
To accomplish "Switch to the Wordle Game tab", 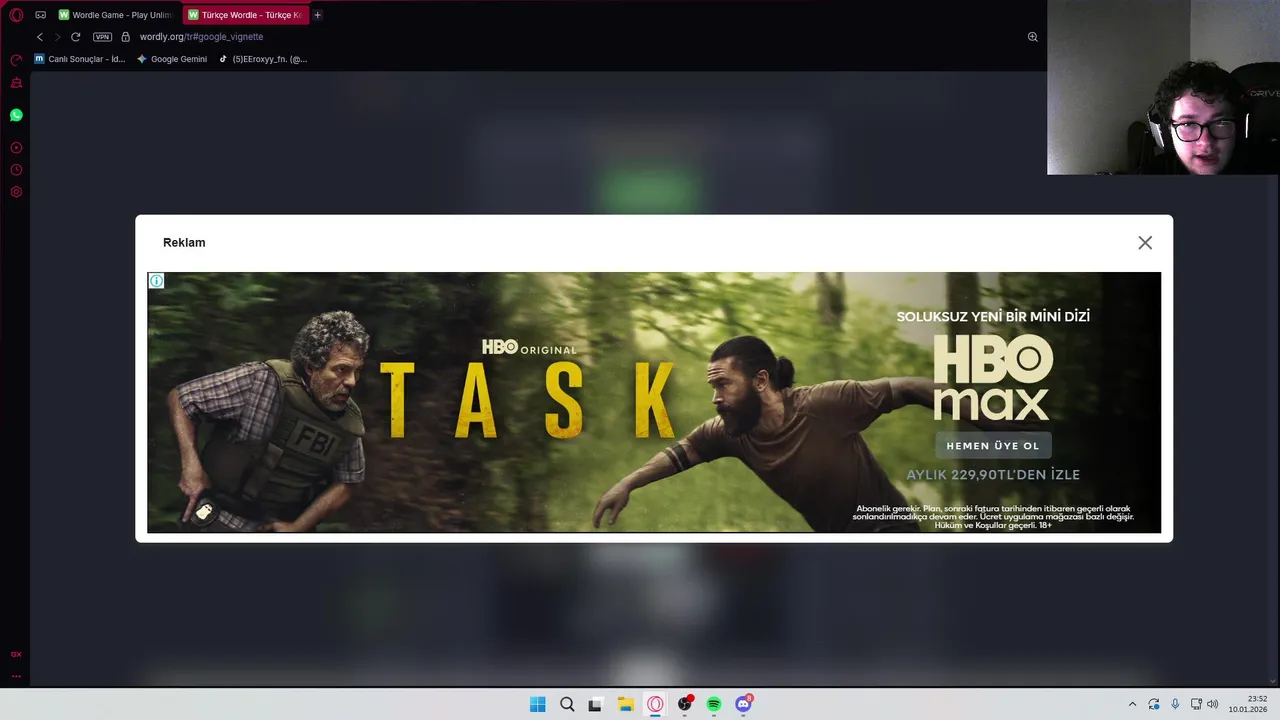I will [x=116, y=15].
